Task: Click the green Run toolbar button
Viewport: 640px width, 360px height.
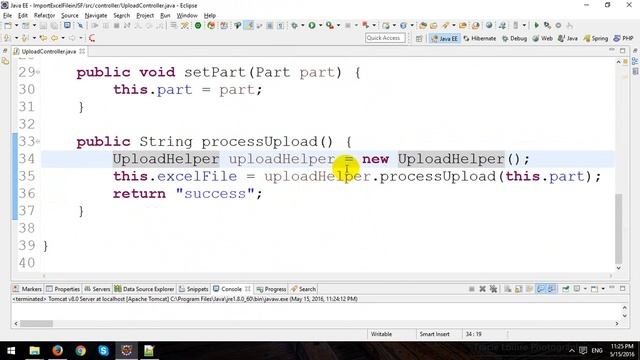Action: click(x=312, y=25)
